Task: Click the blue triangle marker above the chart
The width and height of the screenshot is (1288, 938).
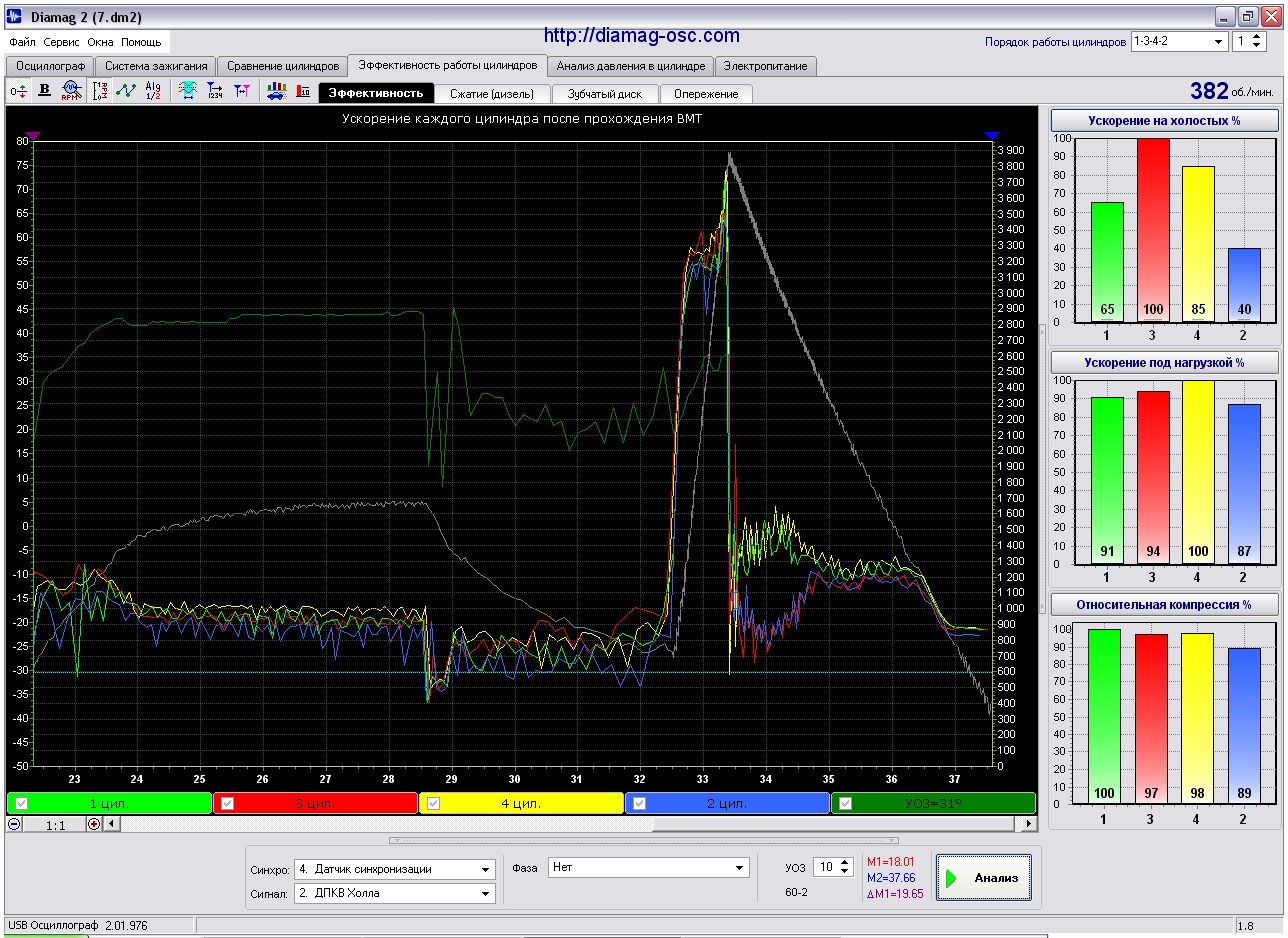Action: (x=991, y=135)
